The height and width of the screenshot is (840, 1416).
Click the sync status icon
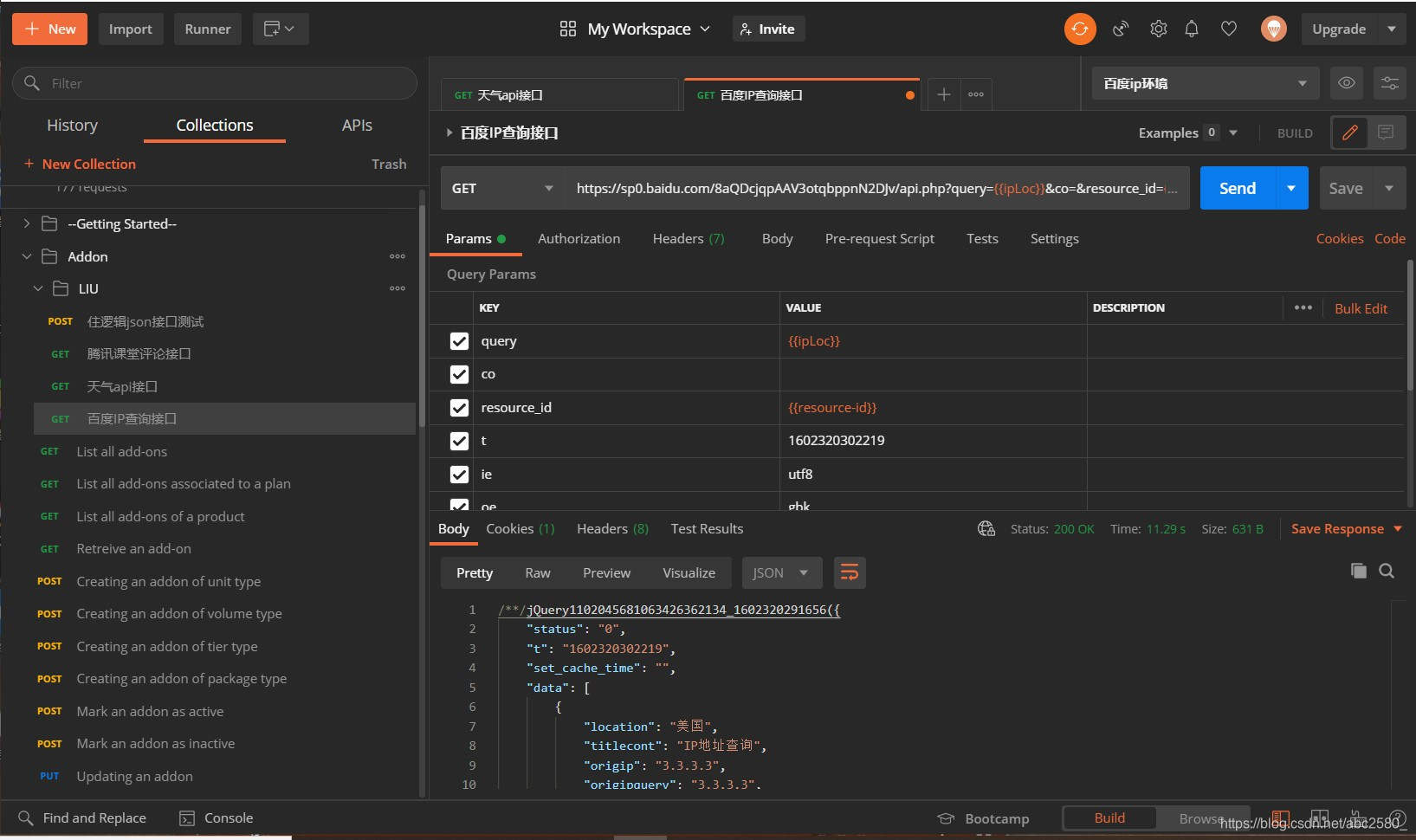(1080, 29)
